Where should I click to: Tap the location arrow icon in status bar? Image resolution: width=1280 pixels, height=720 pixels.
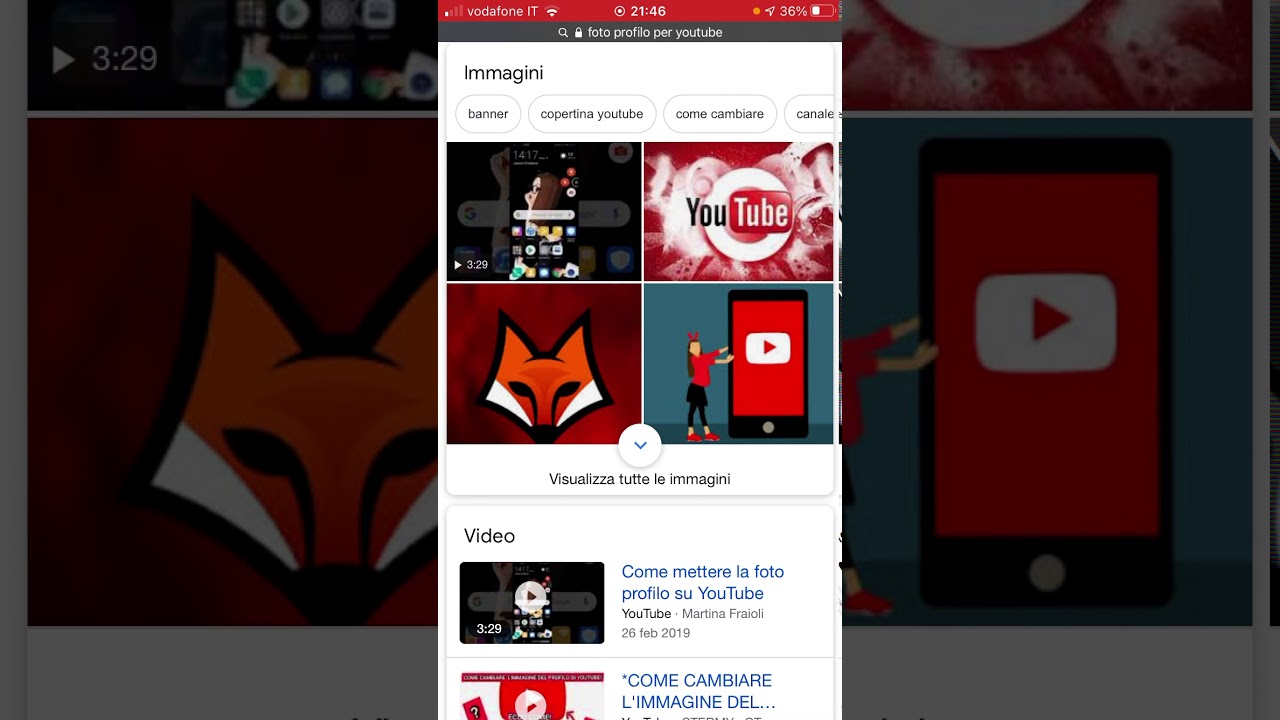click(770, 11)
